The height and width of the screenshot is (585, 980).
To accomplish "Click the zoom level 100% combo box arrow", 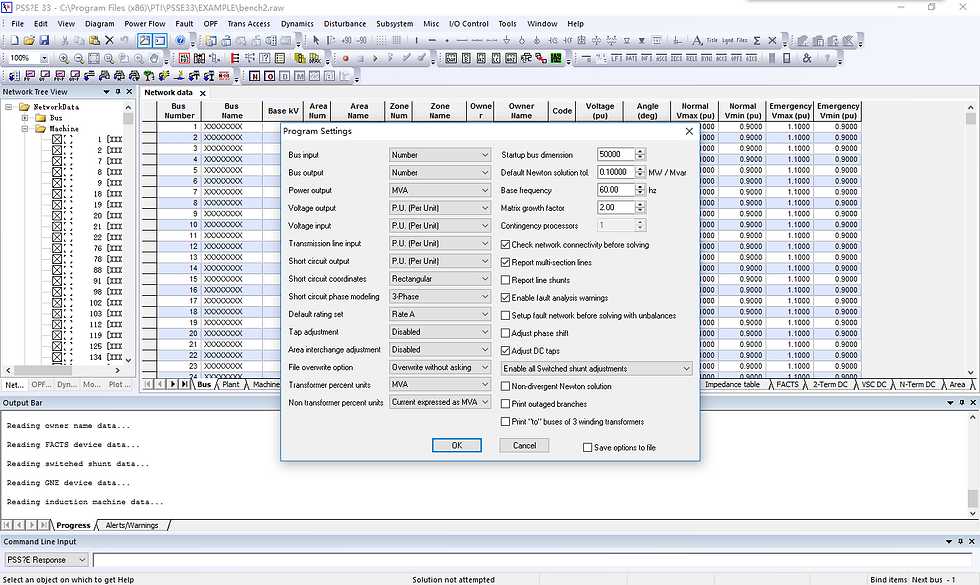I will coord(44,59).
